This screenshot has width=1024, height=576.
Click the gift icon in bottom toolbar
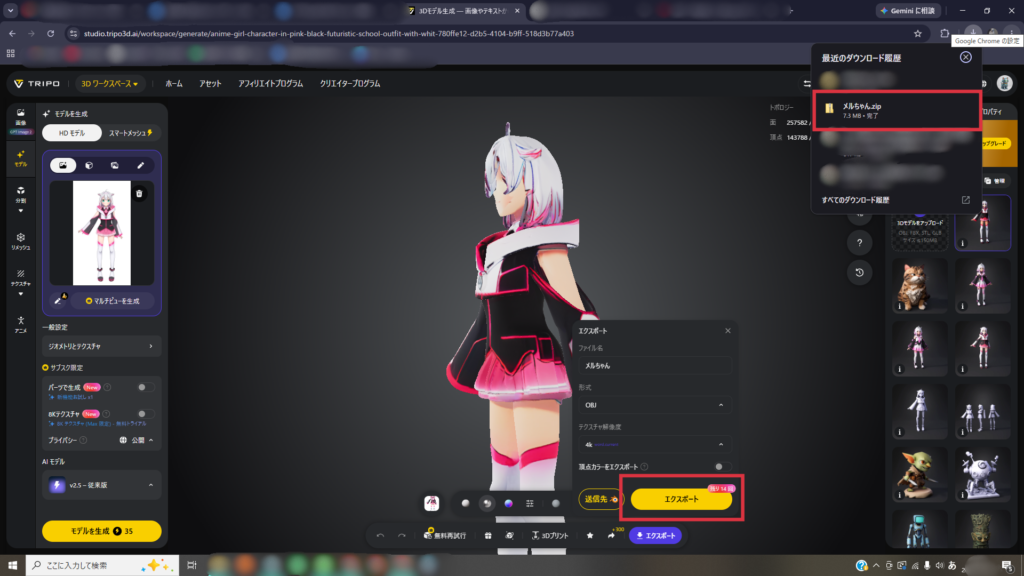point(488,536)
